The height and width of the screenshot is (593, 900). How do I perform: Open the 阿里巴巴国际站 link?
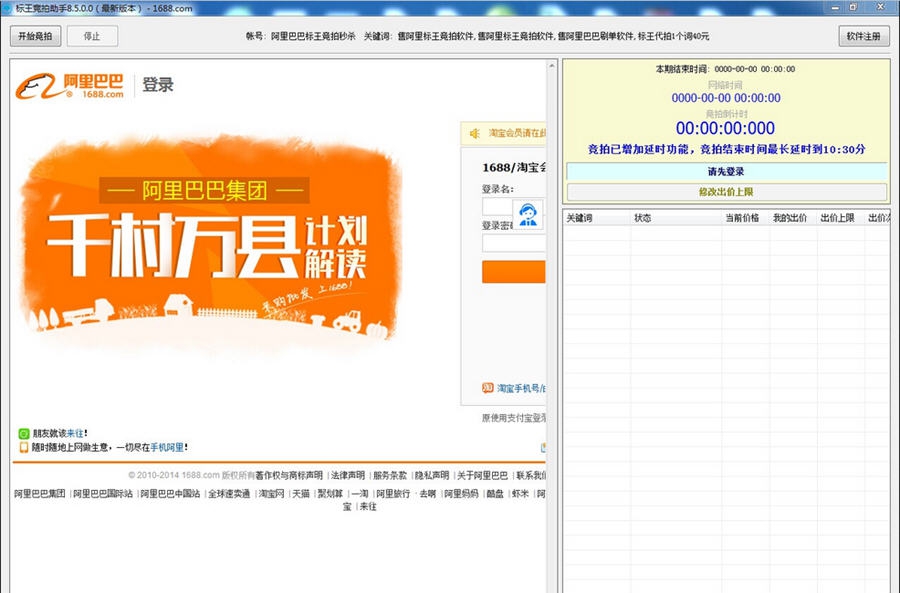coord(103,494)
